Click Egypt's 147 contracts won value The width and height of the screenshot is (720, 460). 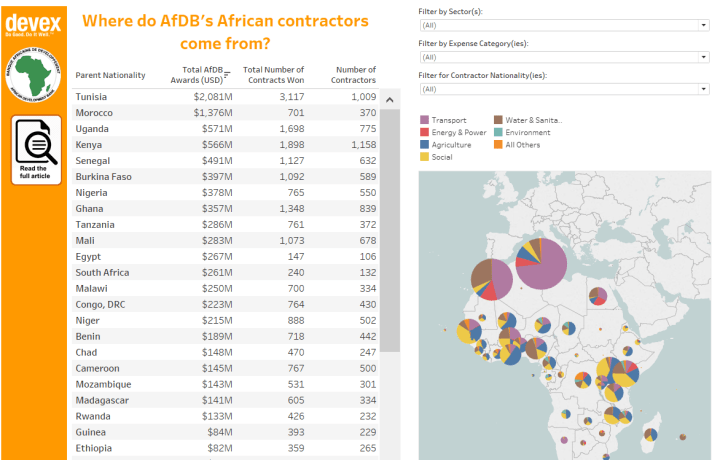click(296, 257)
